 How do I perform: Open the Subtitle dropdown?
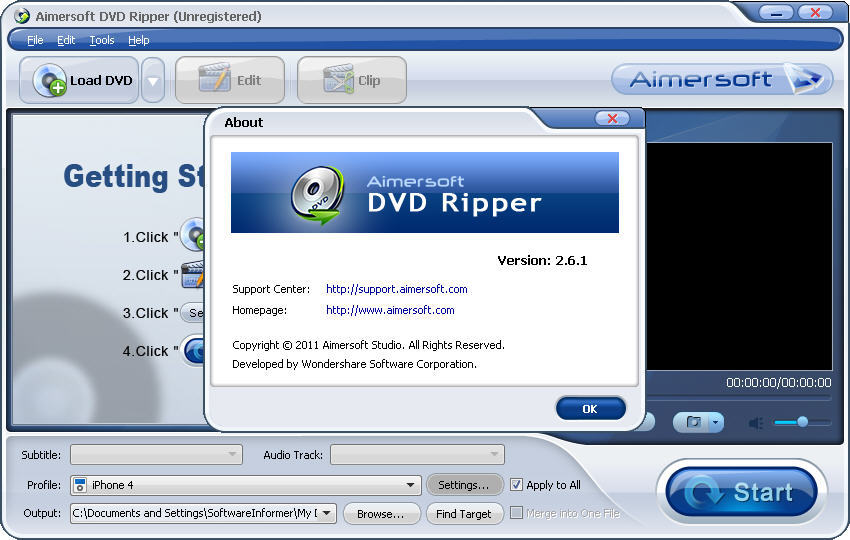pyautogui.click(x=156, y=454)
